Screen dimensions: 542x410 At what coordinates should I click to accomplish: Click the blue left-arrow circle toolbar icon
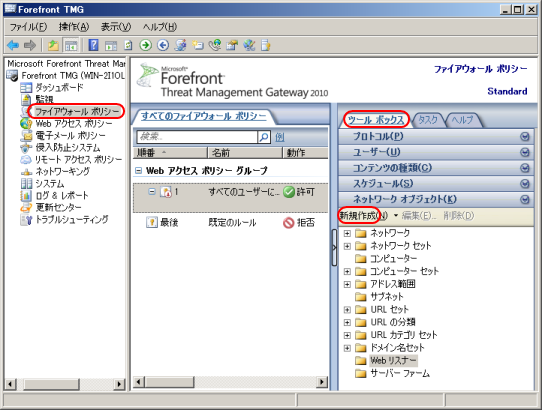(x=163, y=45)
